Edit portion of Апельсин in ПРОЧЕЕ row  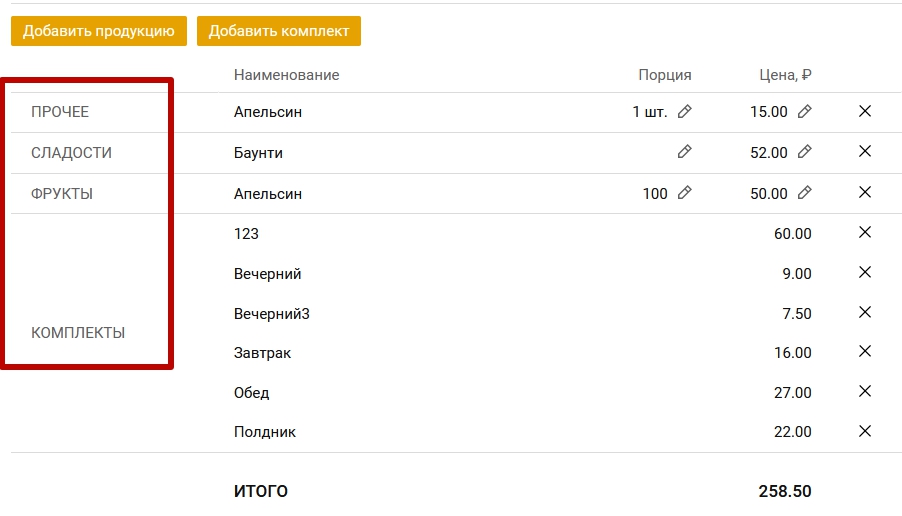coord(684,112)
